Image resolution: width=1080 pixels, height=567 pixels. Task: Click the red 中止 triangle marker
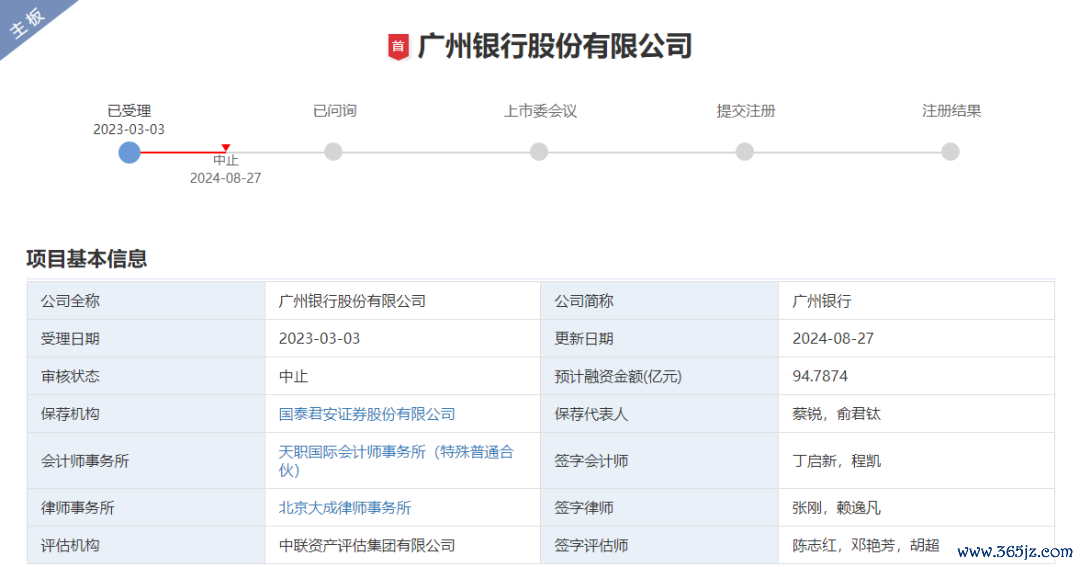(x=225, y=147)
